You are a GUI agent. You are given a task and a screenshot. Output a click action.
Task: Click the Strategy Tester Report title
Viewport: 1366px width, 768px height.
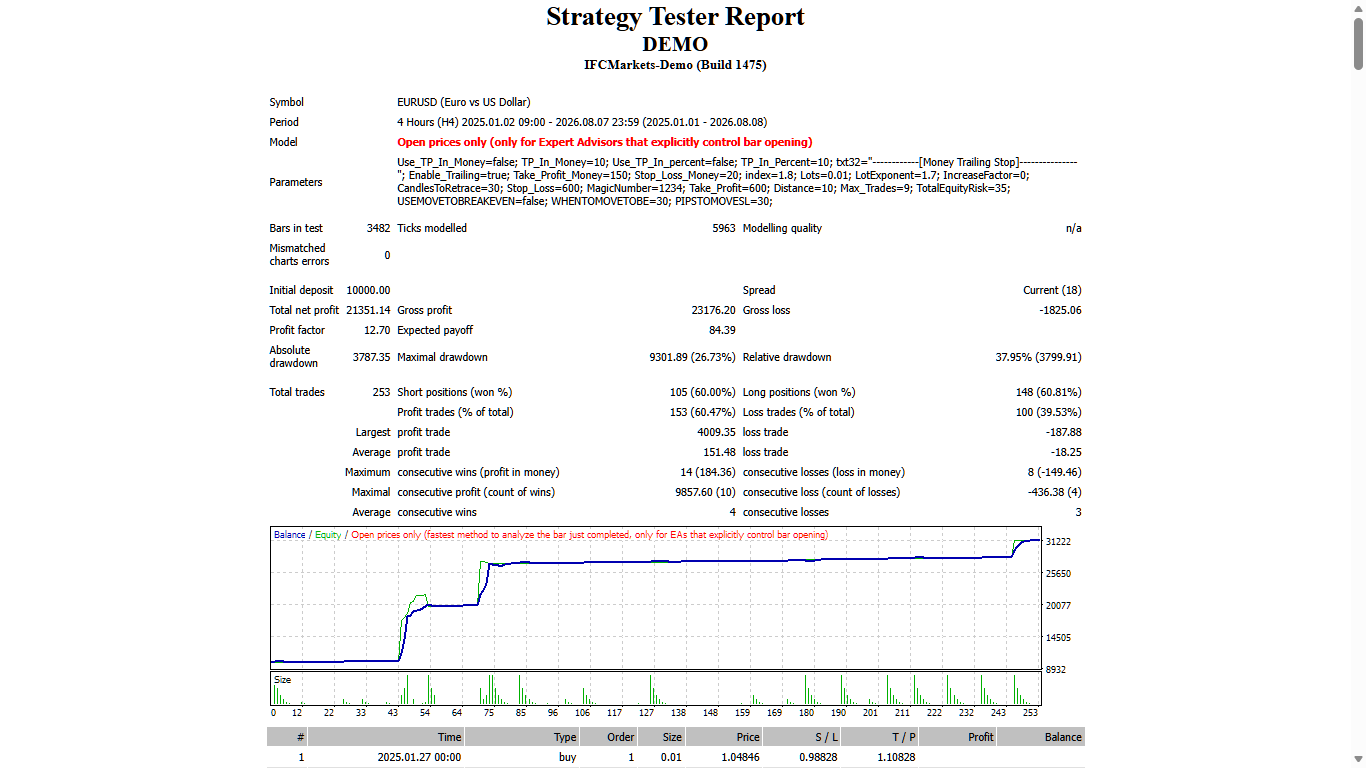[x=675, y=17]
